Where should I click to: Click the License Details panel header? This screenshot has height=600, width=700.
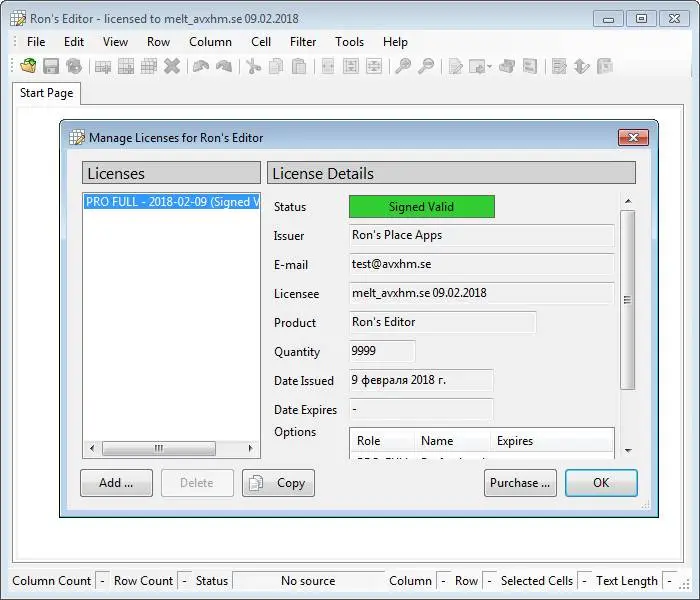451,173
